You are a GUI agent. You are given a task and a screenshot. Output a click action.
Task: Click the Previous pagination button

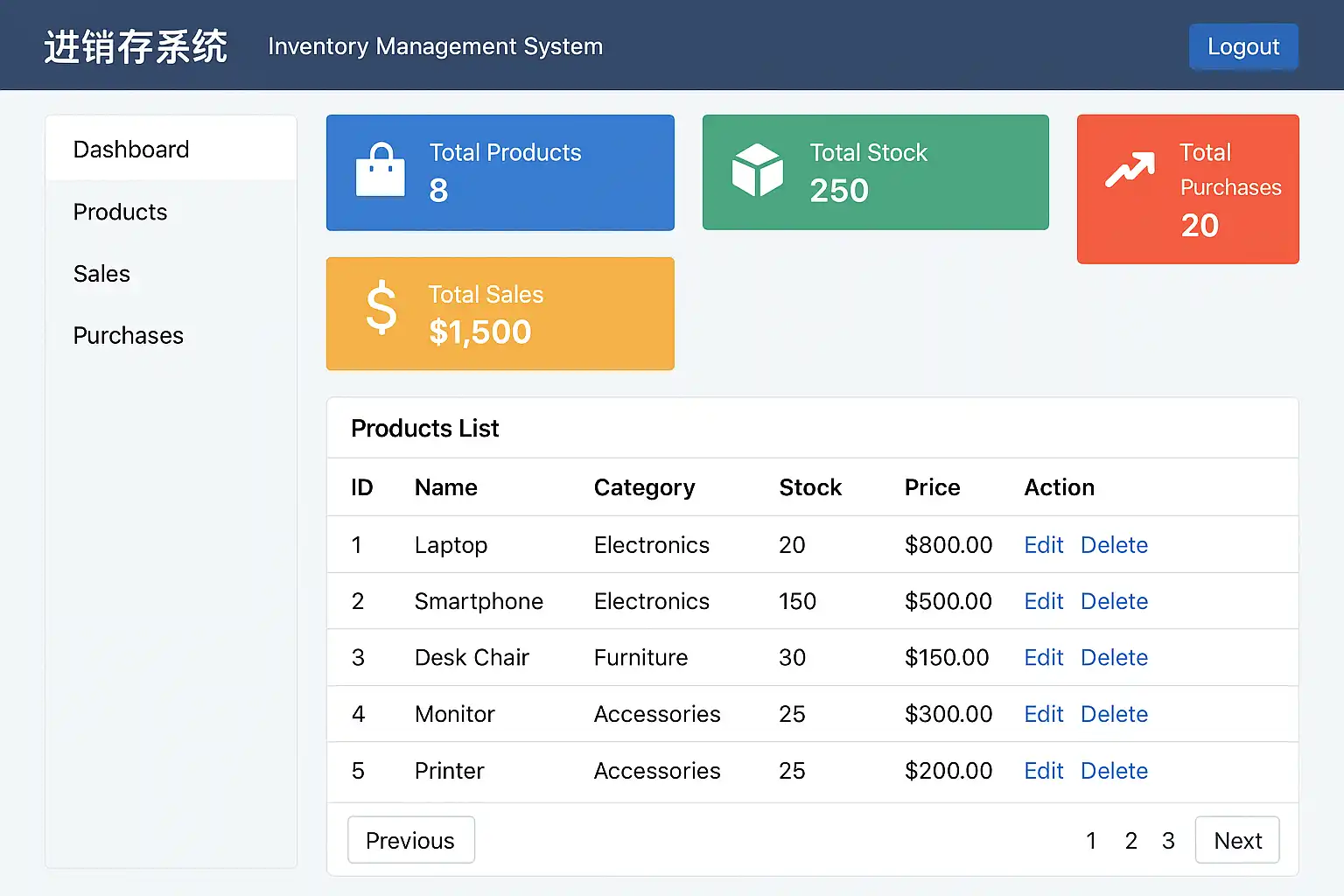410,840
